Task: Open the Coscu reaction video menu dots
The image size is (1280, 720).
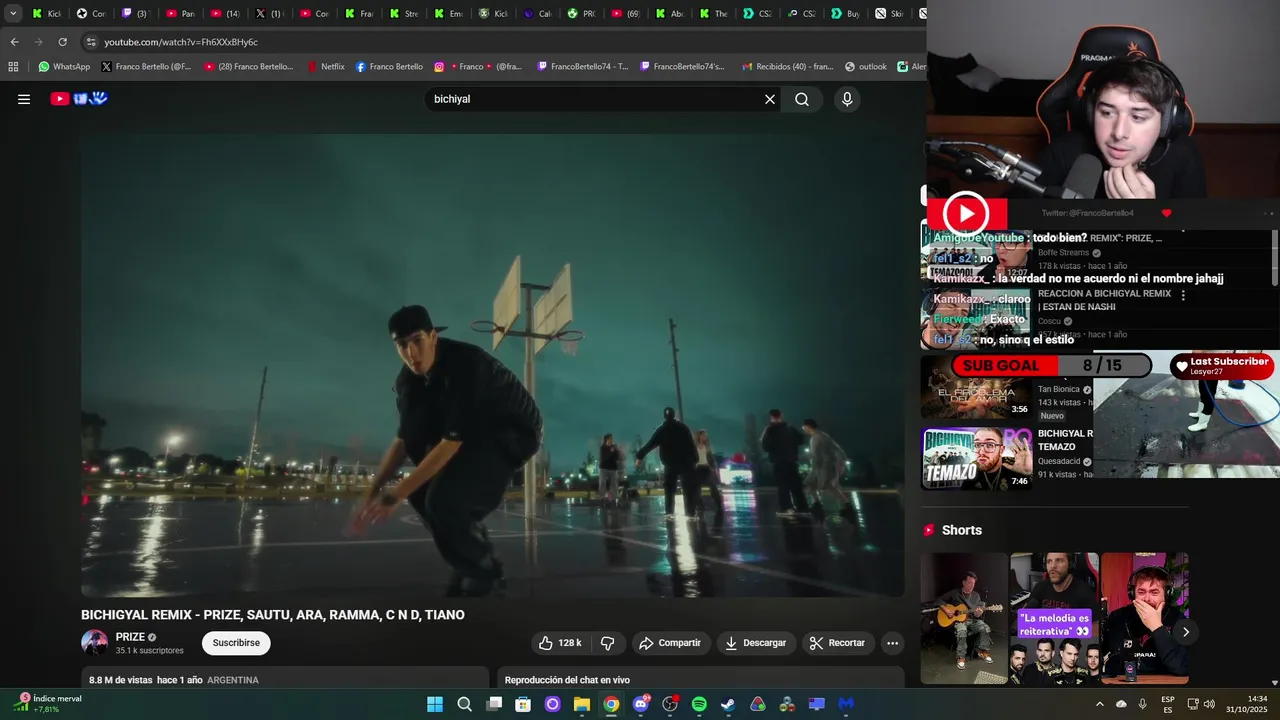Action: coord(1183,296)
